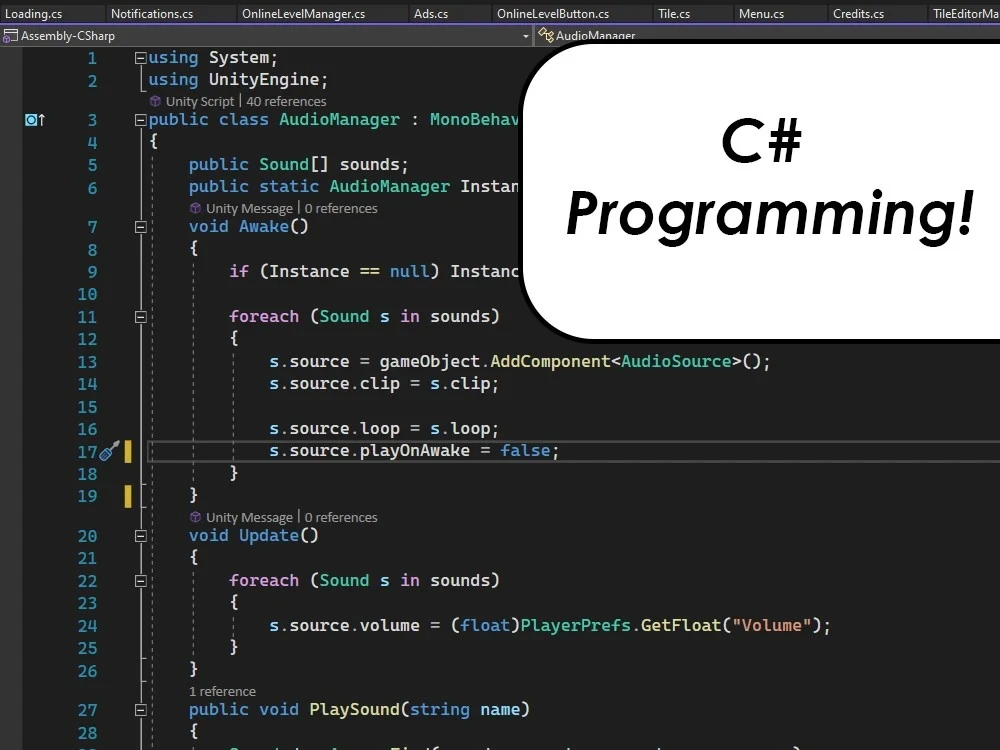This screenshot has height=750, width=1000.
Task: Click the screwdriver quick actions icon on line 17
Action: click(x=109, y=451)
